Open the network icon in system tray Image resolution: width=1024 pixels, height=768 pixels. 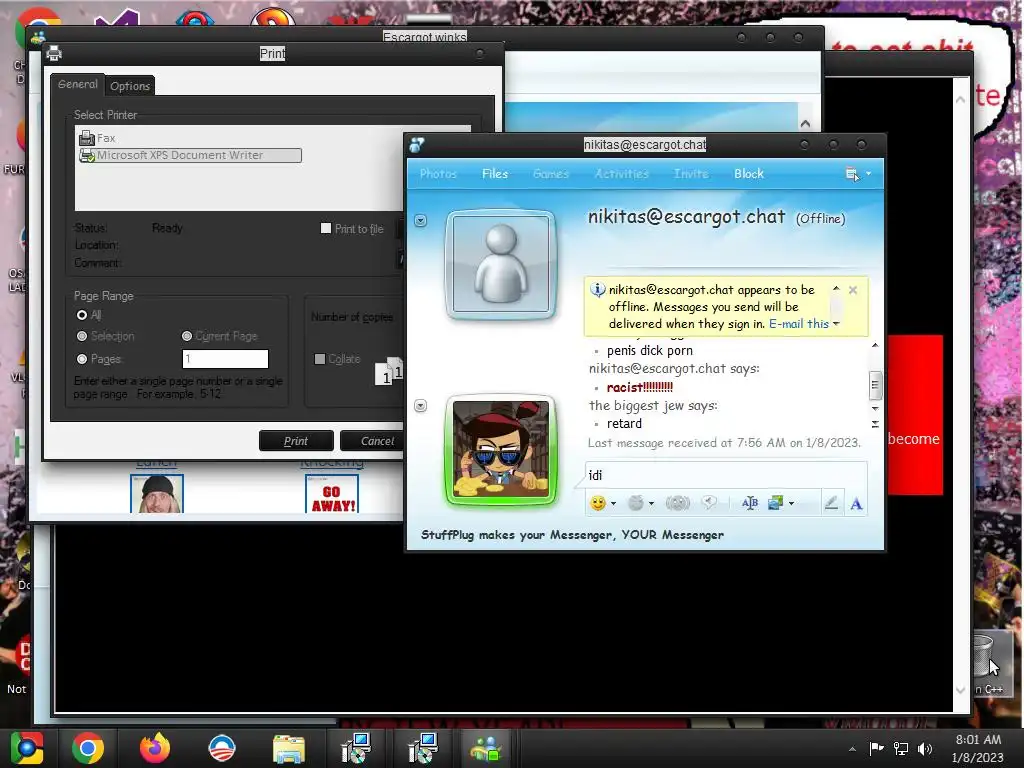pos(901,748)
